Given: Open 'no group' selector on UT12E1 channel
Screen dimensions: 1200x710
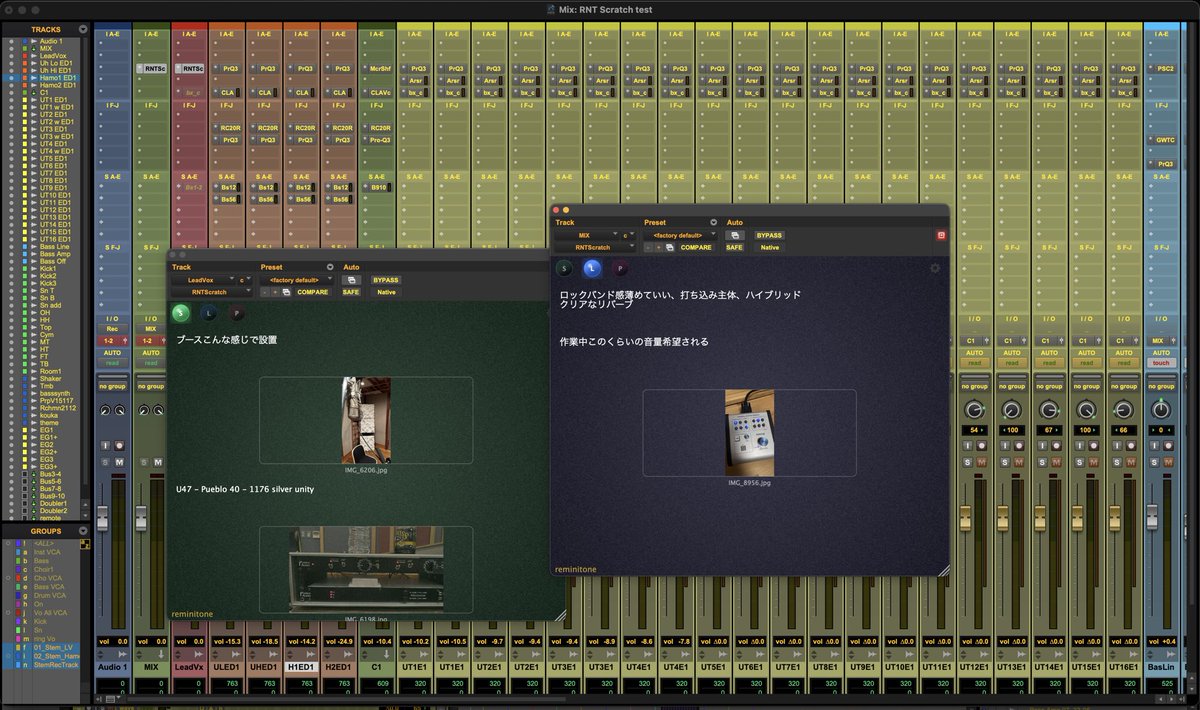Looking at the screenshot, I should 976,385.
